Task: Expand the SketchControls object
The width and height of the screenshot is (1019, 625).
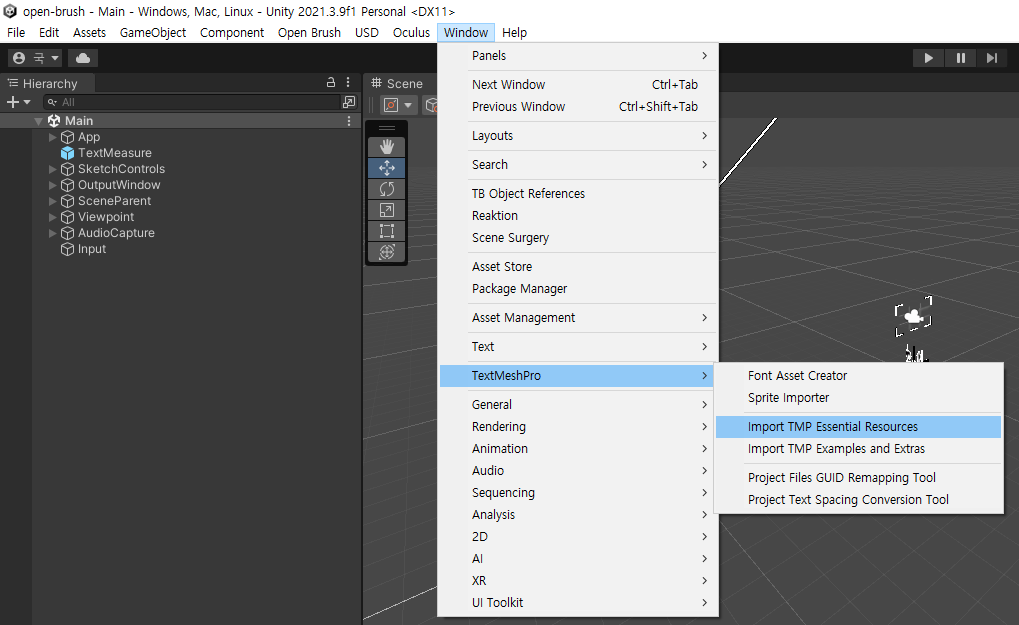Action: click(53, 169)
